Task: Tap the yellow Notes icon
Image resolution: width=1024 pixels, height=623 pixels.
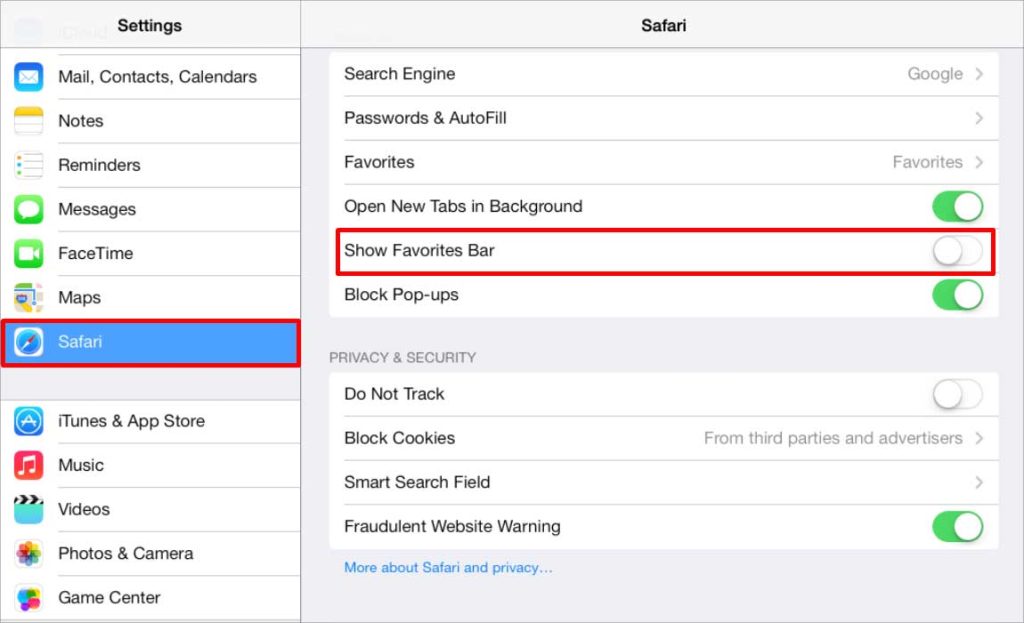Action: pyautogui.click(x=29, y=121)
